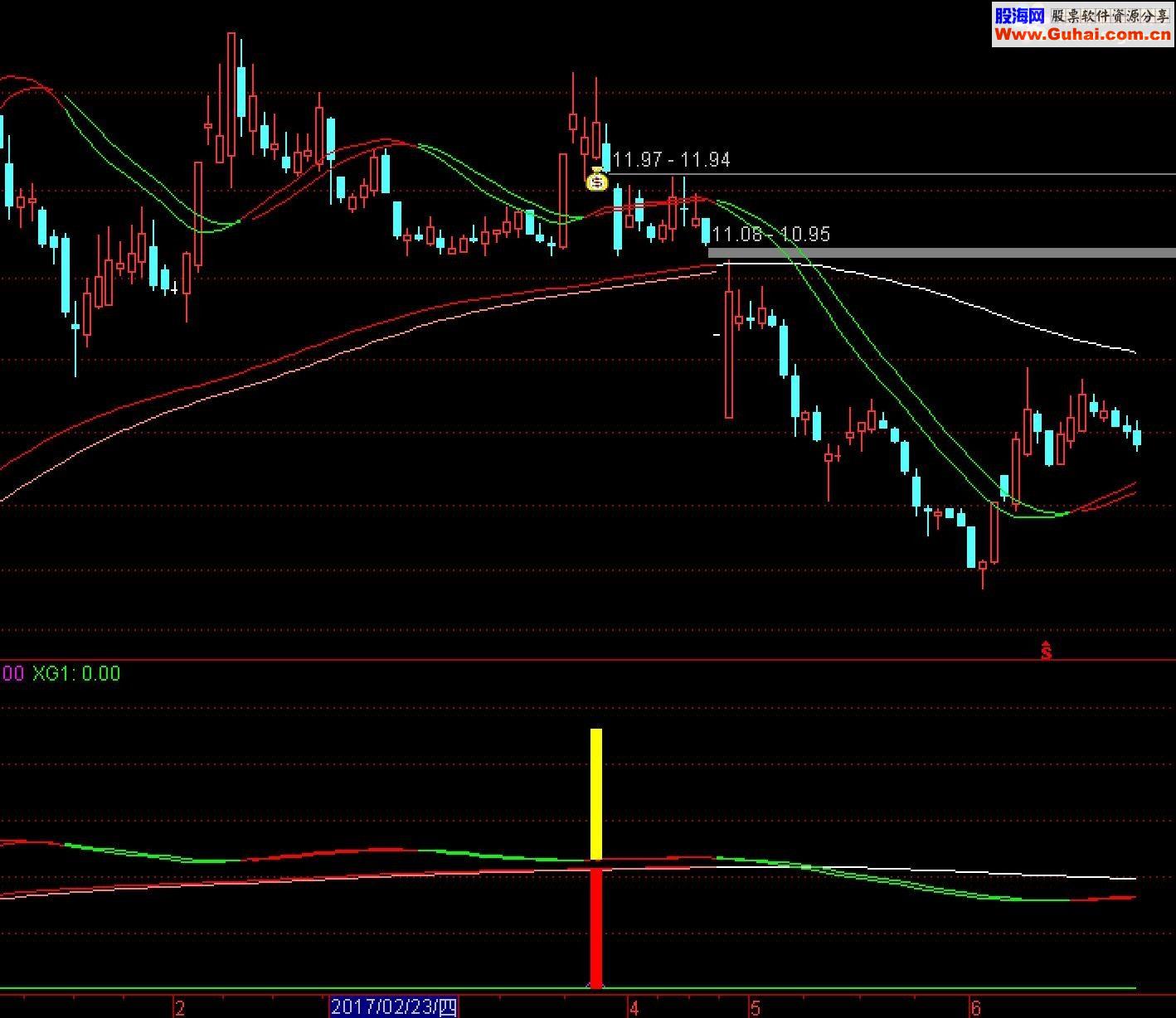
Task: Click the month 6 marker on time axis
Action: pos(976,1008)
